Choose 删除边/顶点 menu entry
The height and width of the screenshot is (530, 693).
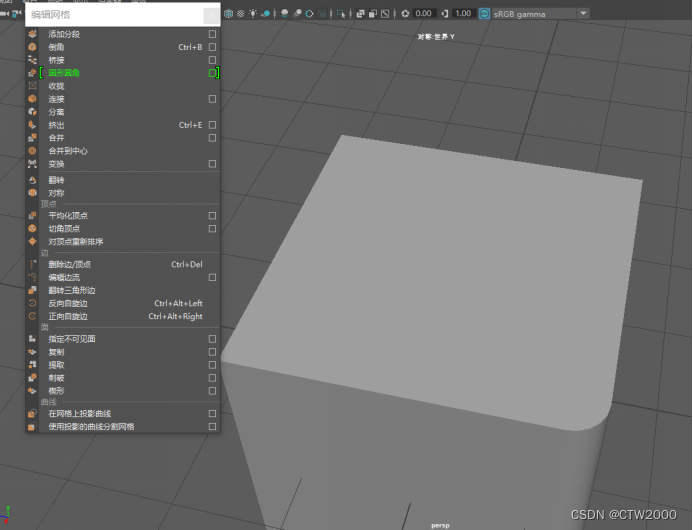click(70, 264)
